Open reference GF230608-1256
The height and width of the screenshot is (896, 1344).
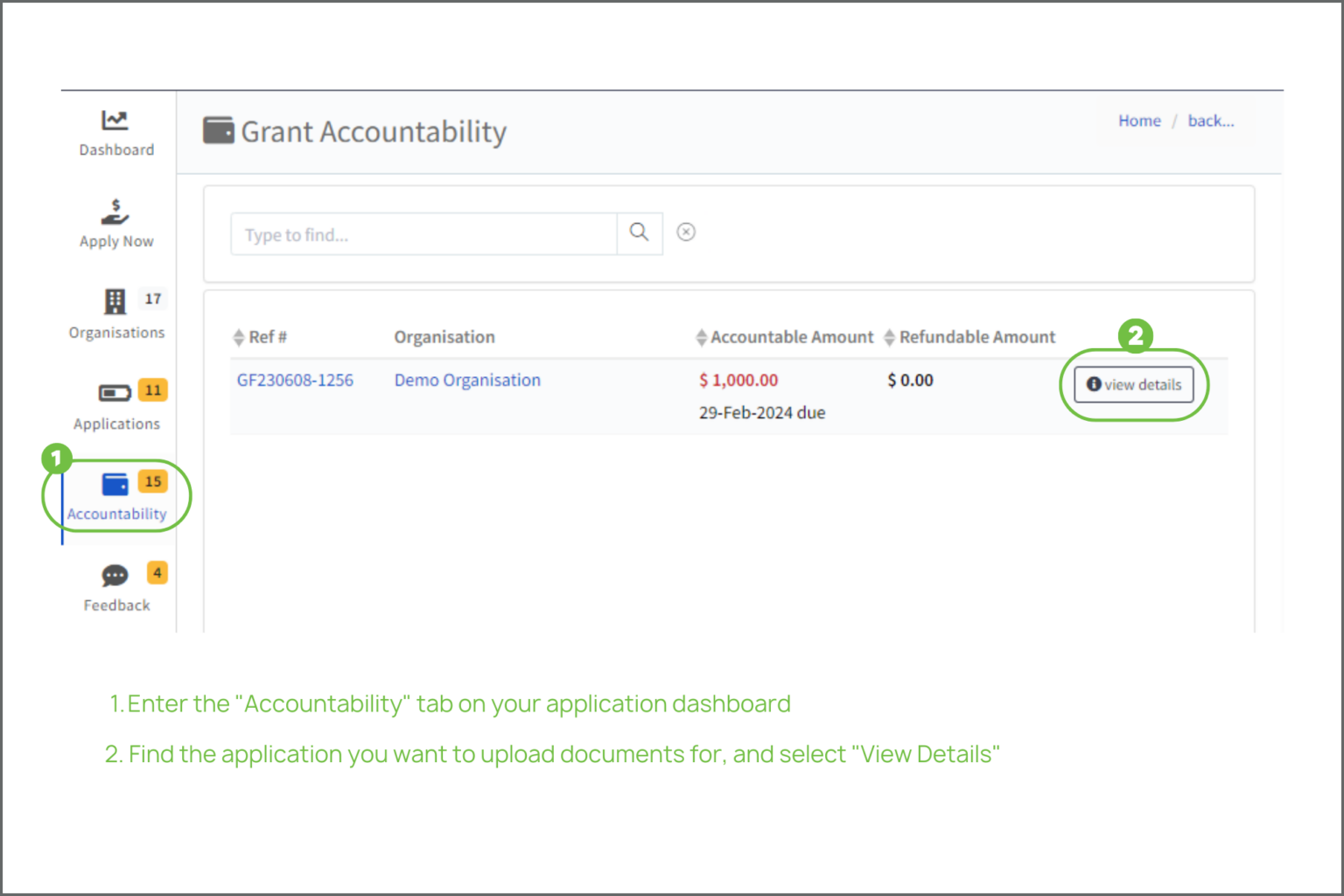[295, 380]
